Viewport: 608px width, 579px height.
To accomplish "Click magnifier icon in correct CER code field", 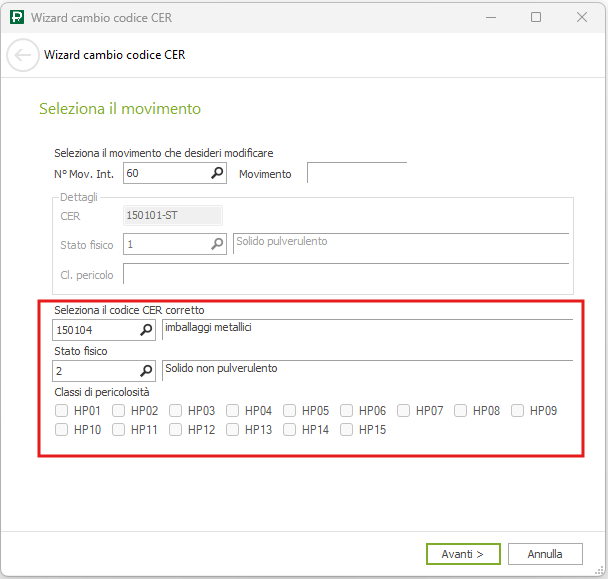I will click(146, 329).
